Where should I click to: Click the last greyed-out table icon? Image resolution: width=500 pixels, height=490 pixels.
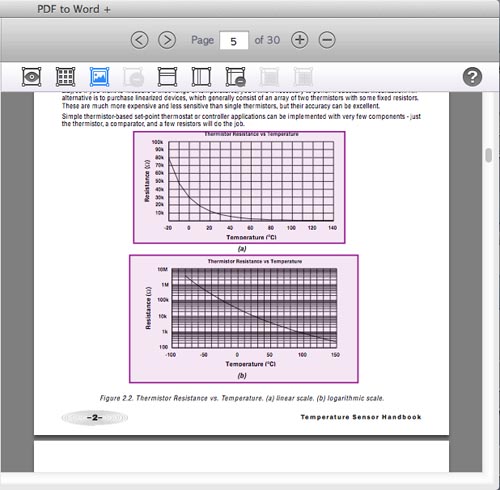(303, 77)
